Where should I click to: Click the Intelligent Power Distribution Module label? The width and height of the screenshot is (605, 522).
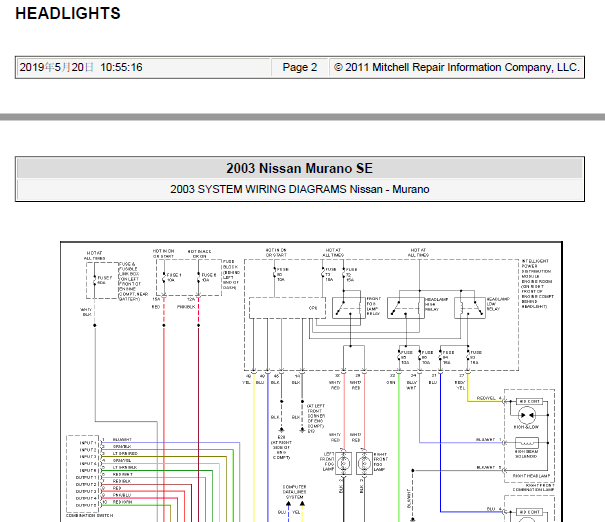537,284
